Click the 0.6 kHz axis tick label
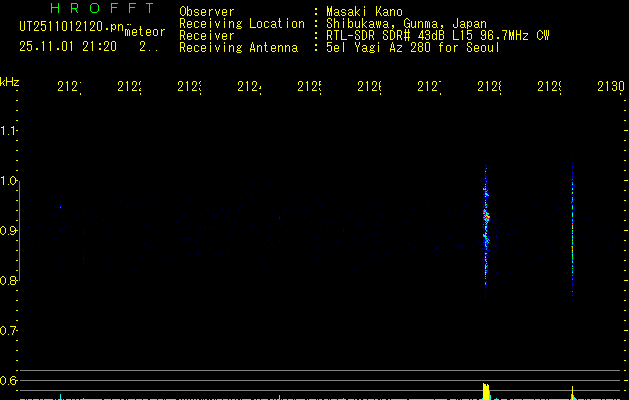The width and height of the screenshot is (629, 400). tap(8, 380)
